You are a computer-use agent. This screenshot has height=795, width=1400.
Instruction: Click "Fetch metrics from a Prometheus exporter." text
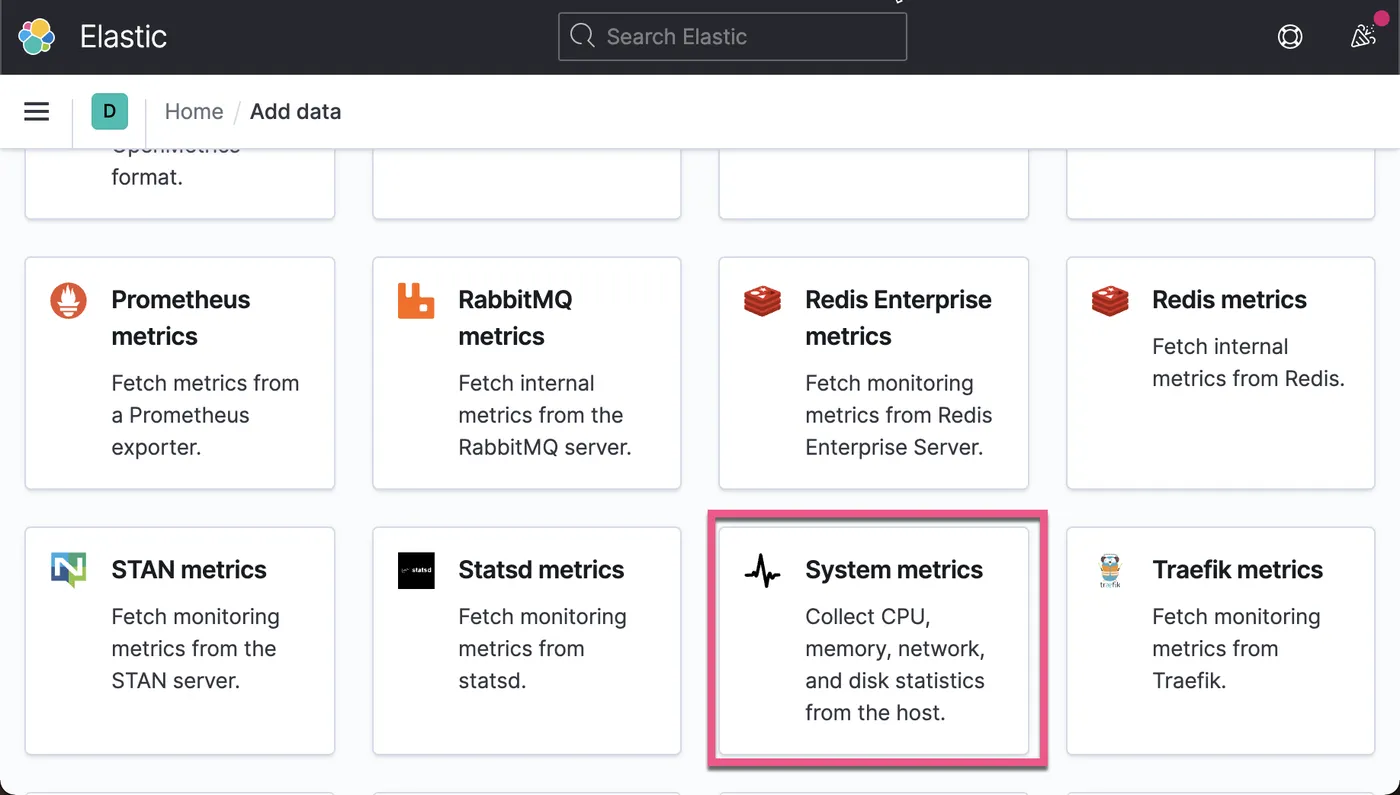coord(205,415)
